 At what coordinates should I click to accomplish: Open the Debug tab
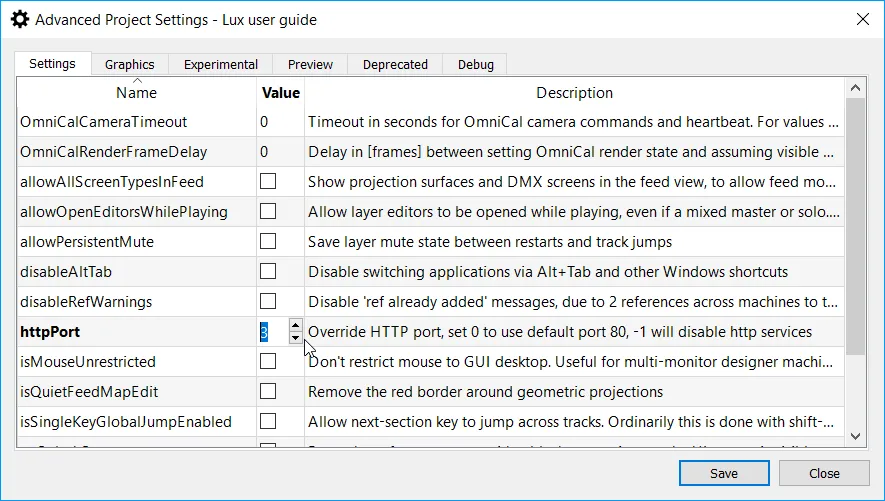[476, 64]
